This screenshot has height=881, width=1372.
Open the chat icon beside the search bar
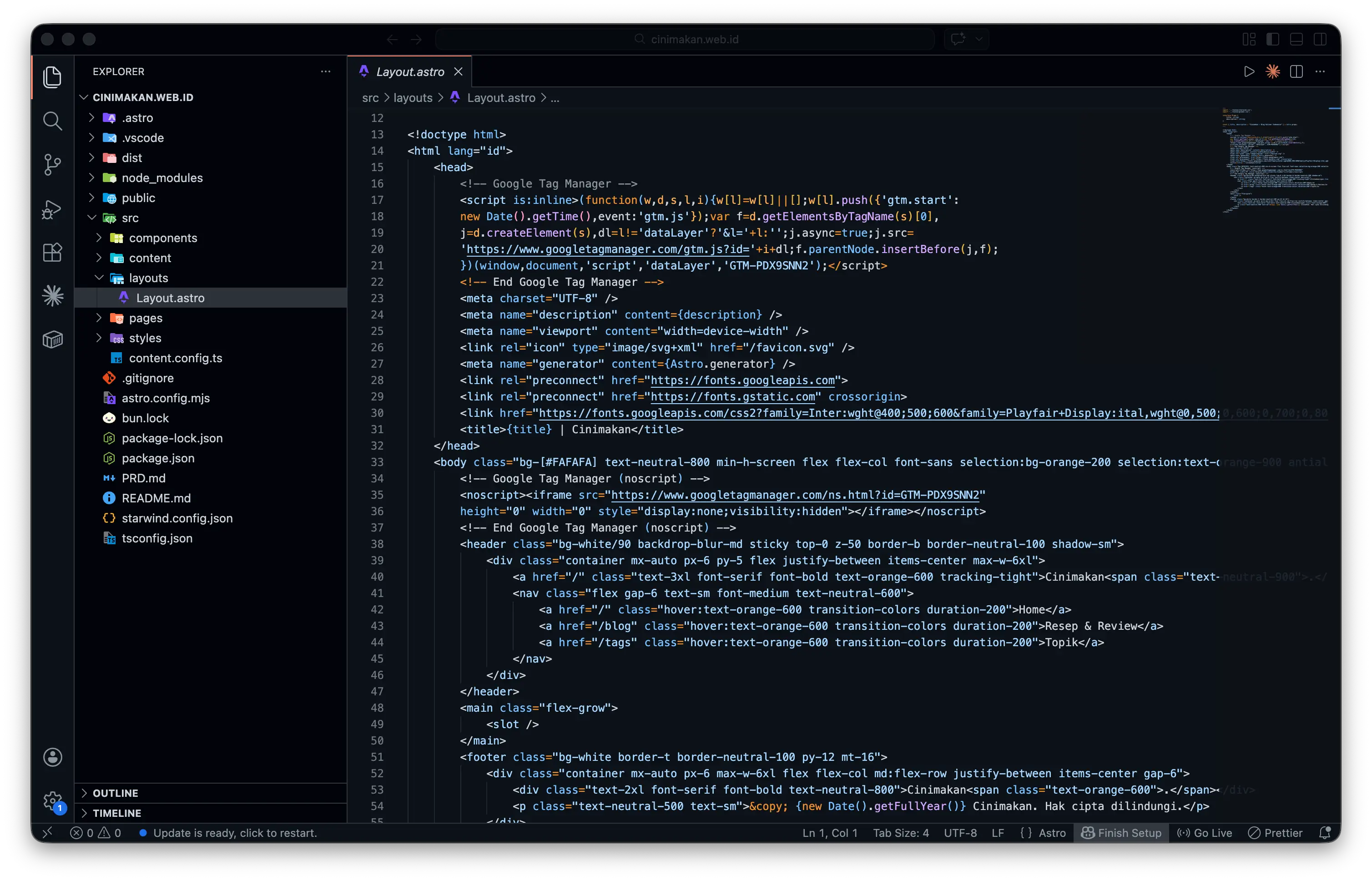pos(958,40)
